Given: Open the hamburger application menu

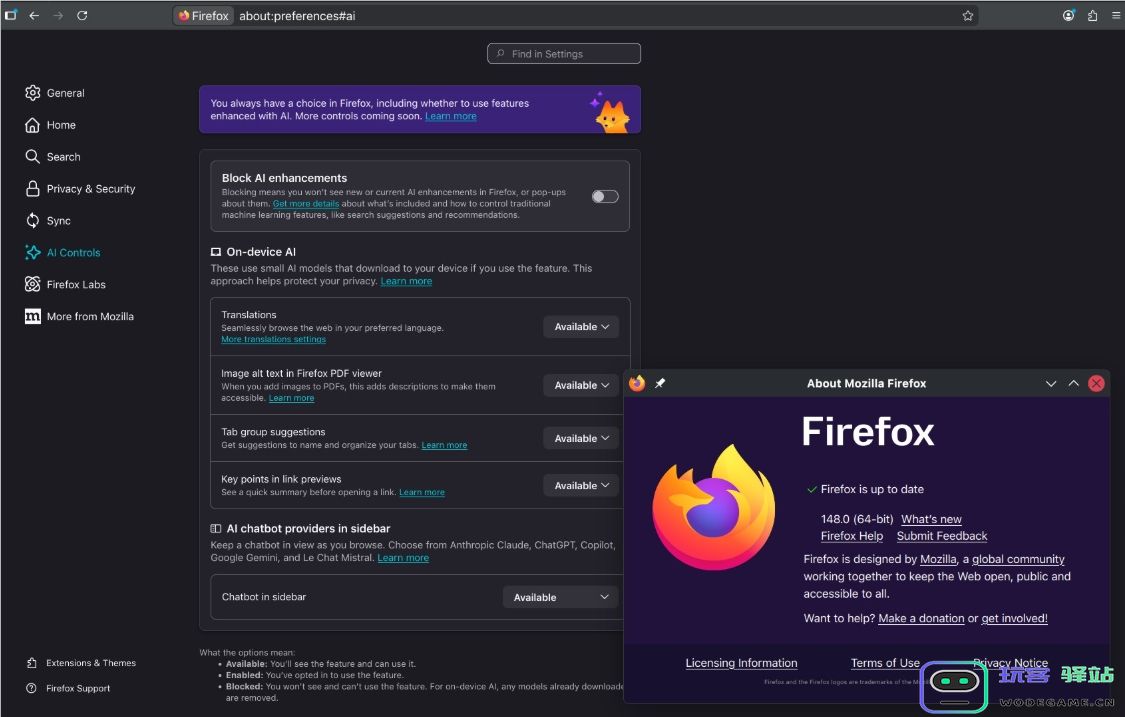Looking at the screenshot, I should click(x=1117, y=15).
